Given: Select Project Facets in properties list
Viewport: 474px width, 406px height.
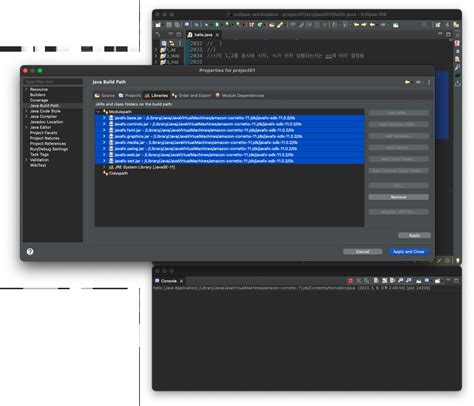Looking at the screenshot, I should [x=44, y=133].
